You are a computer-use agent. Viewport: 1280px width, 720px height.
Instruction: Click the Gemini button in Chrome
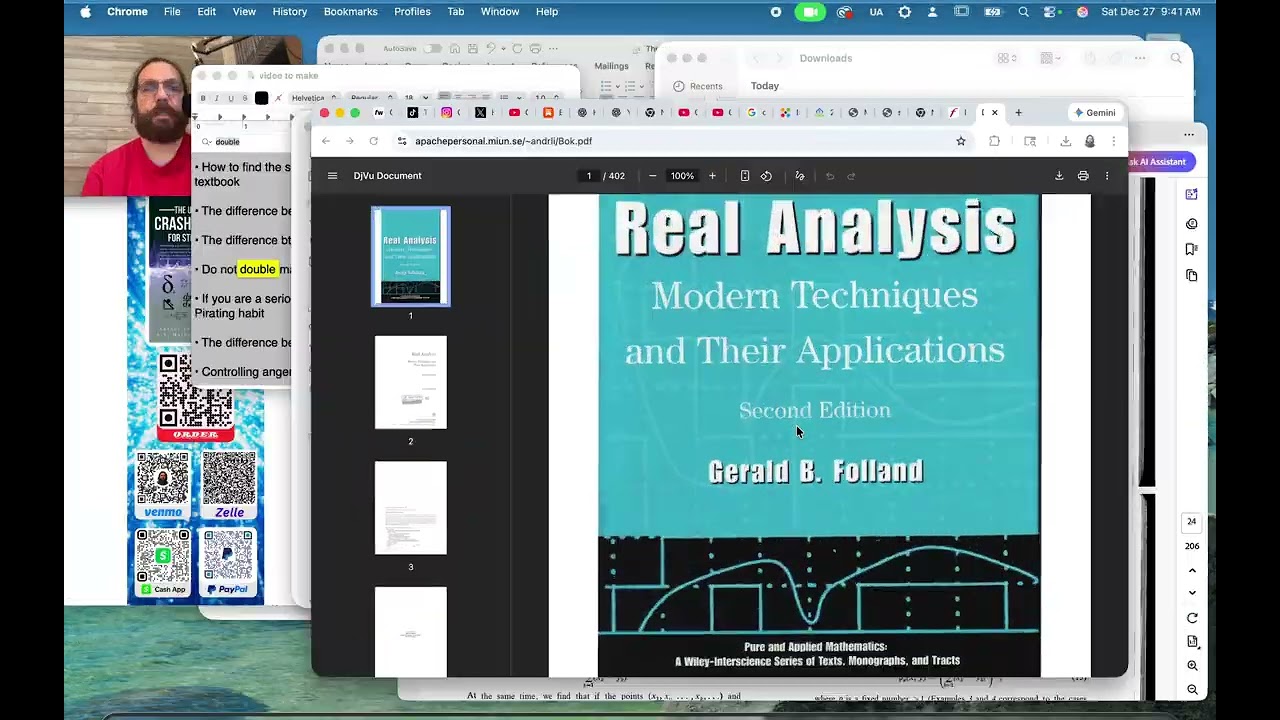[1094, 112]
